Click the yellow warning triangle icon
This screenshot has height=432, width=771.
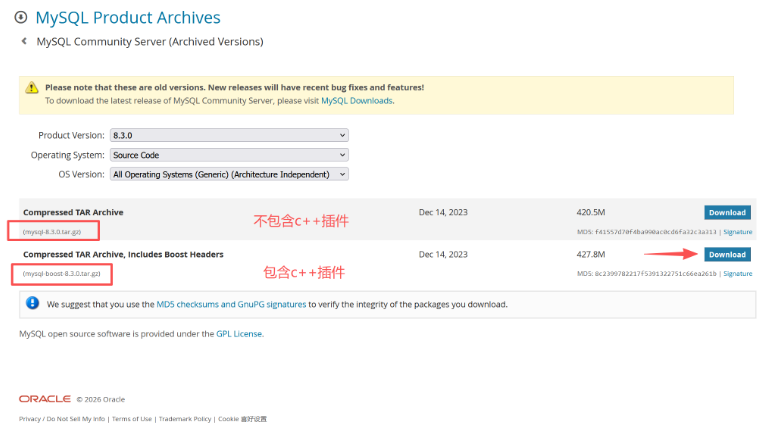pos(32,87)
